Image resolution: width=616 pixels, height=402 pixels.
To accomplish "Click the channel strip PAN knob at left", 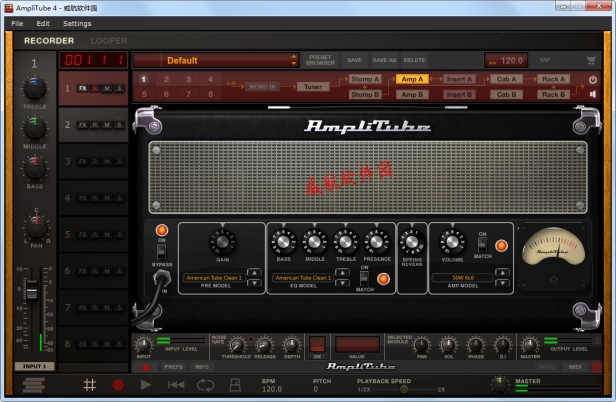I will point(36,228).
